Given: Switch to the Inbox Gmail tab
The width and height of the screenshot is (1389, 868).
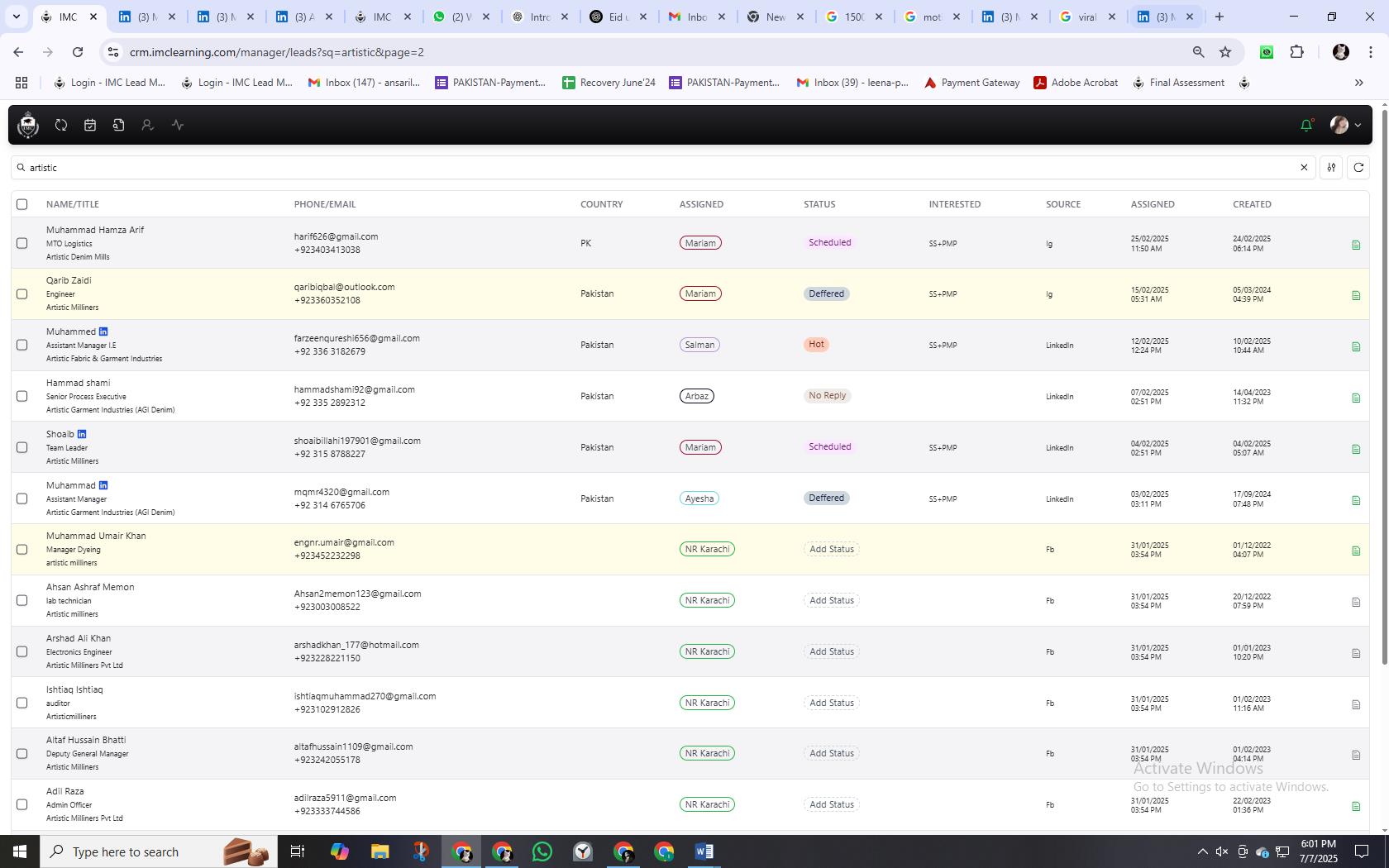Looking at the screenshot, I should coord(696,17).
